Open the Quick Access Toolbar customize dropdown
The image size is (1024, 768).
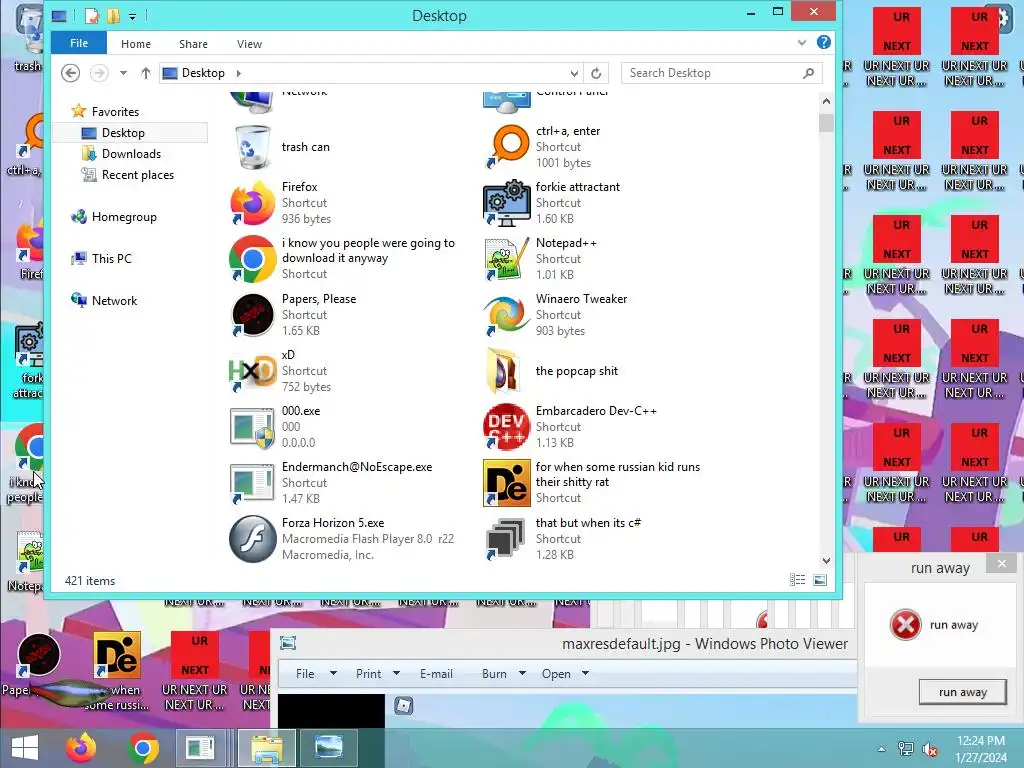[x=133, y=16]
